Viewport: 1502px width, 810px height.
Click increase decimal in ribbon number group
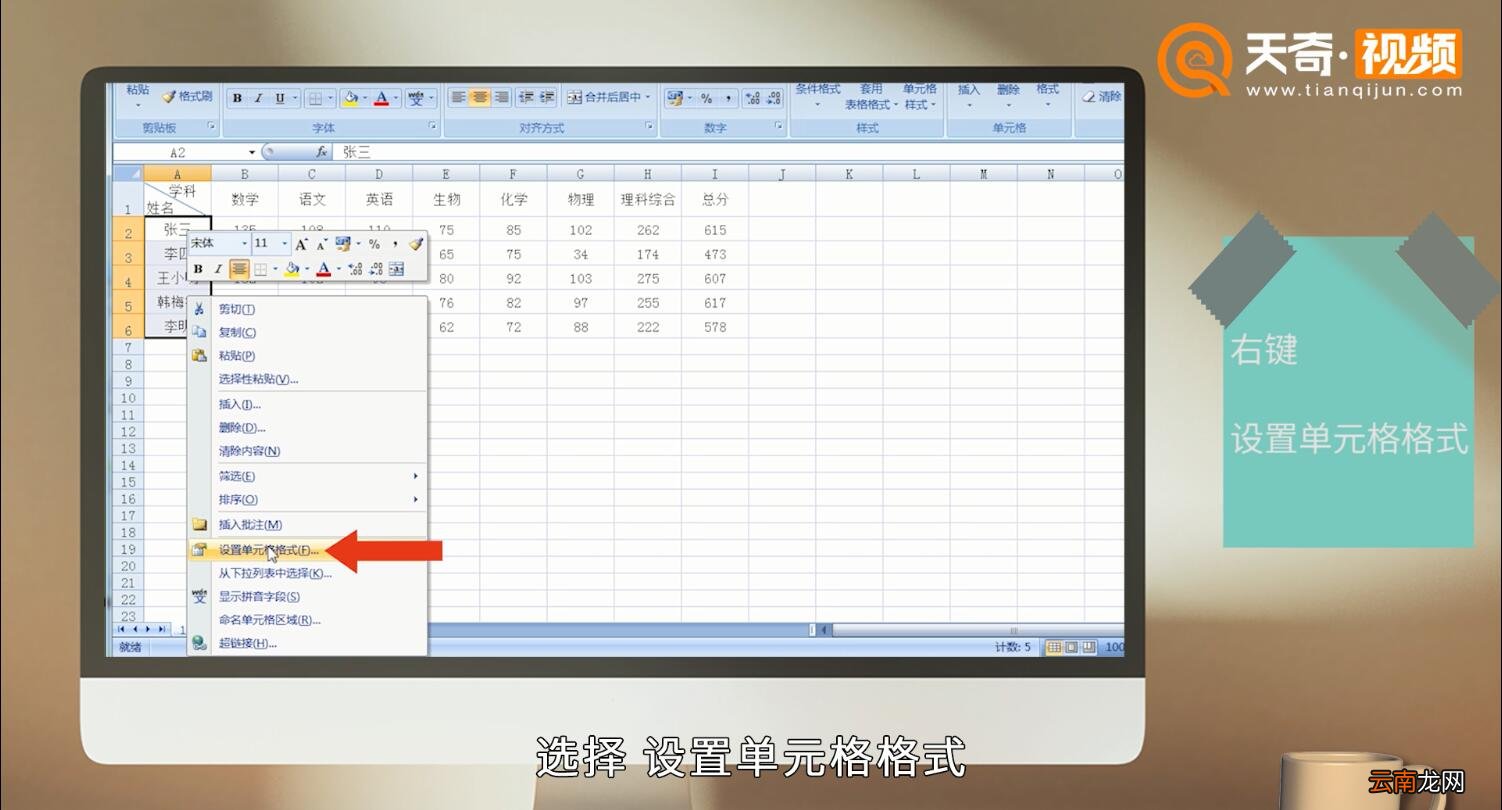[753, 99]
